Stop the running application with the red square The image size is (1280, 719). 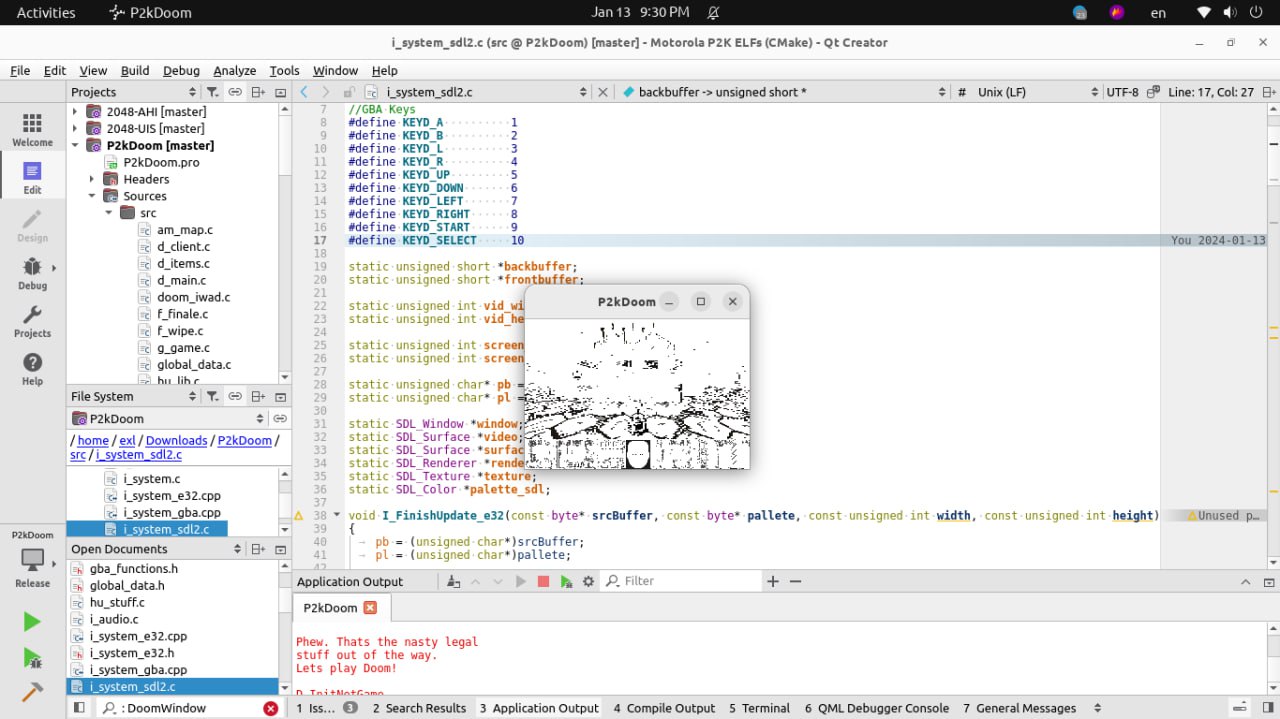pos(543,581)
